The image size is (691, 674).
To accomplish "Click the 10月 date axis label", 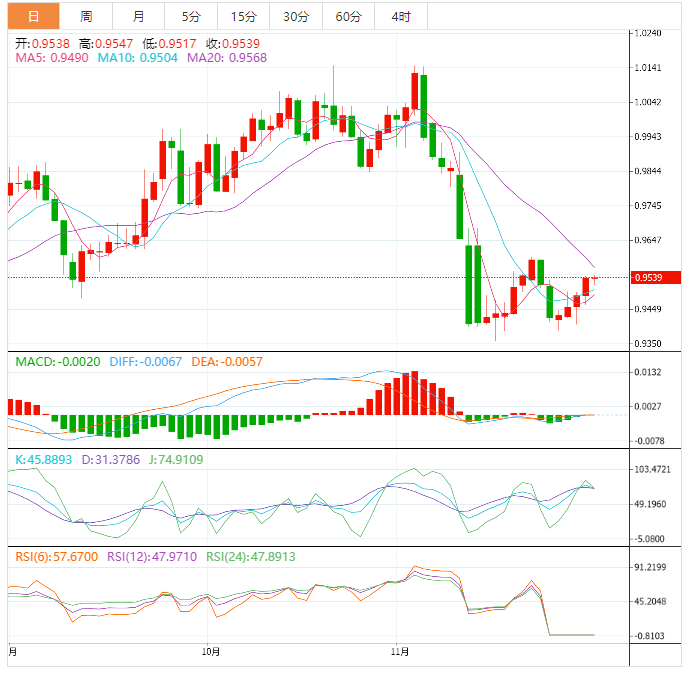I will tap(211, 652).
